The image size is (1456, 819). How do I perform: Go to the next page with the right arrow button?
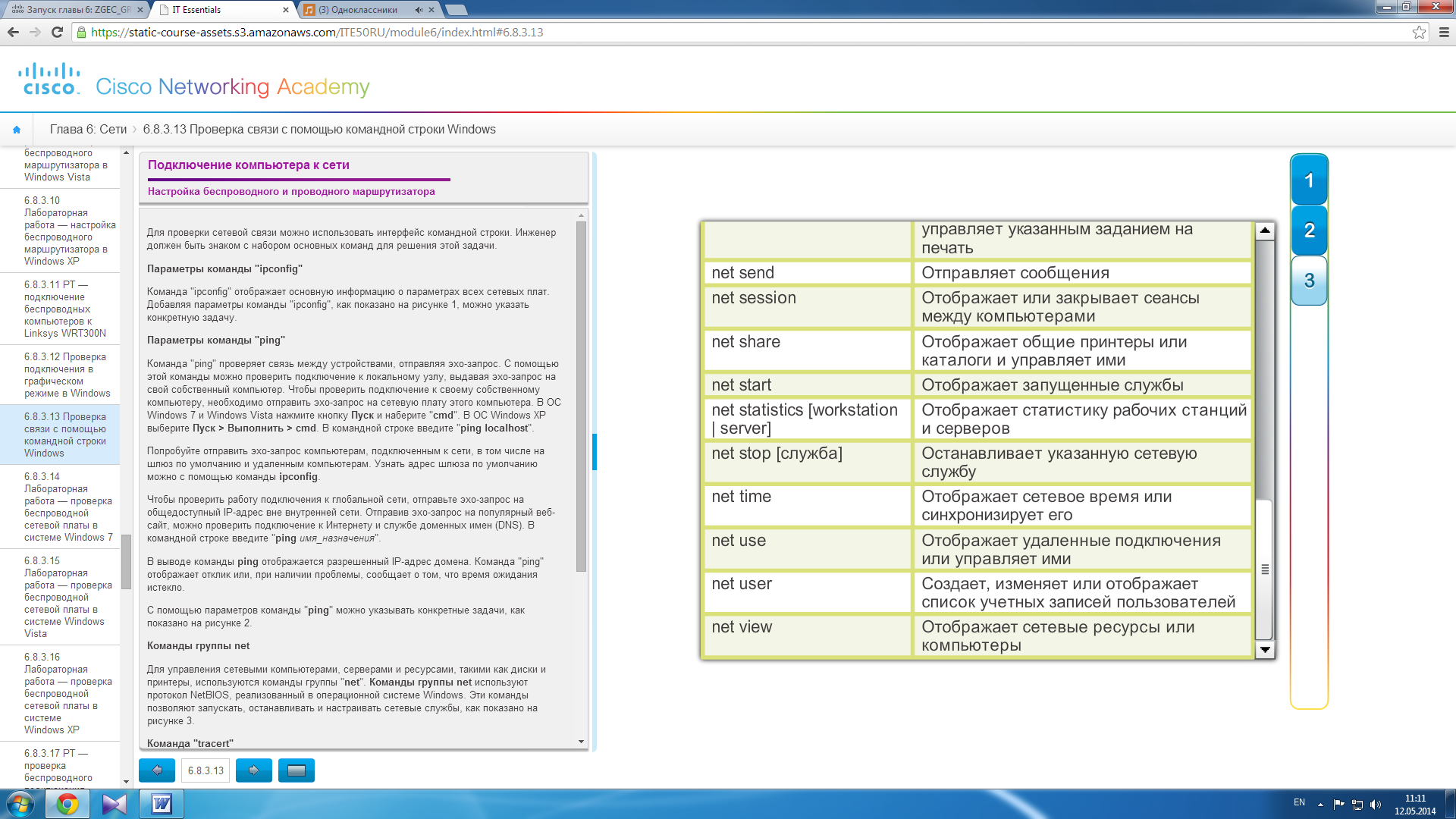point(254,770)
